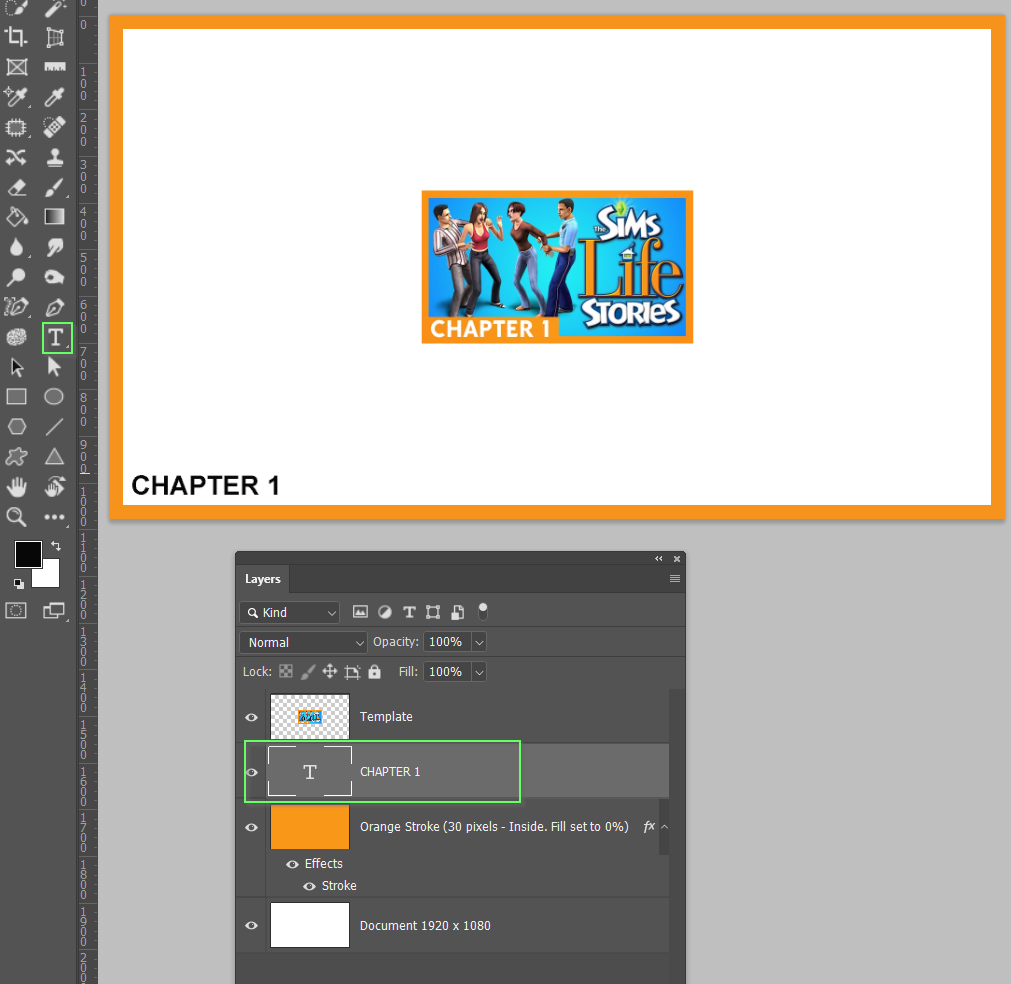The width and height of the screenshot is (1011, 984).
Task: Hide the Template layer
Action: point(251,716)
